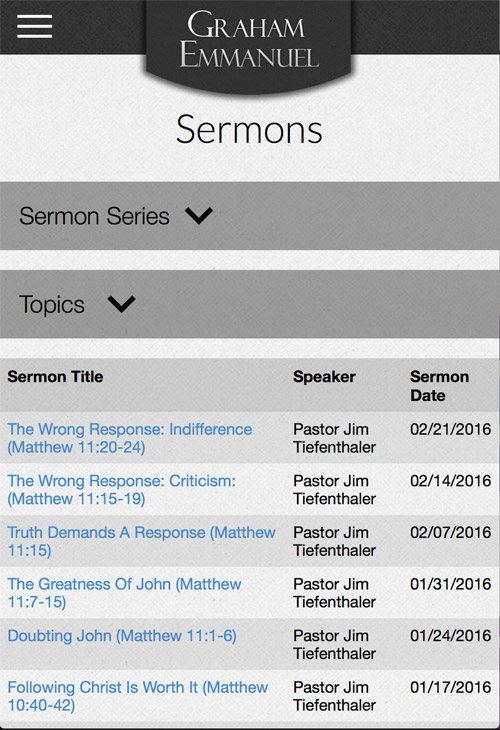Click the Sermon Title column header
500x730 pixels.
[x=55, y=377]
